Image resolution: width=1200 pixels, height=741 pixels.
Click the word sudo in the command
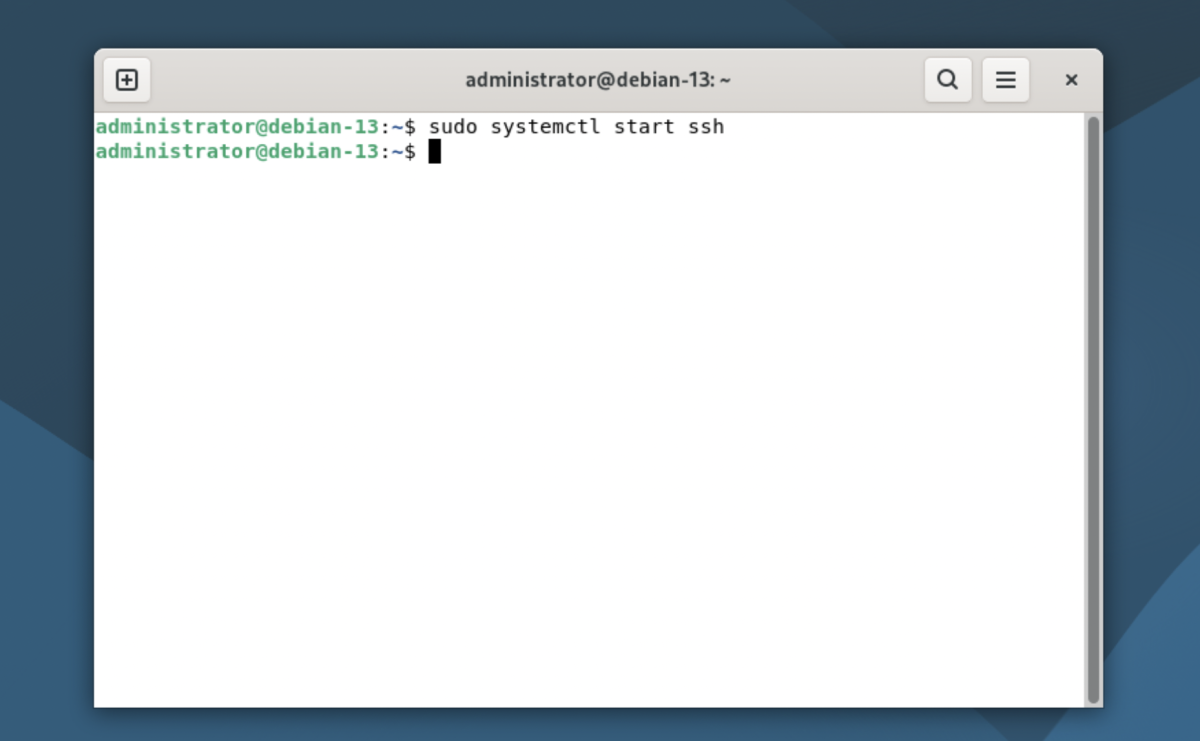coord(453,127)
